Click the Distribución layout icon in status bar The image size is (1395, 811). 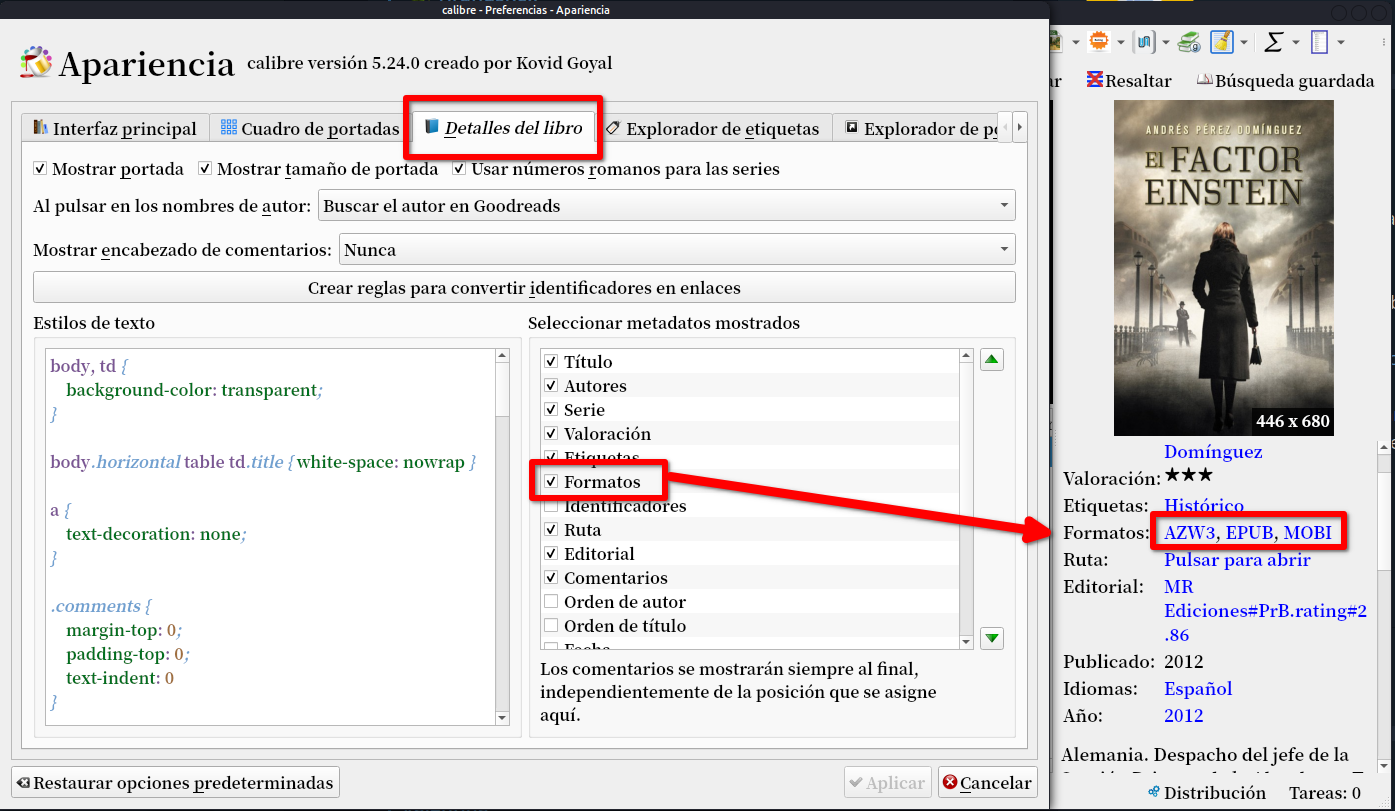click(x=1154, y=792)
